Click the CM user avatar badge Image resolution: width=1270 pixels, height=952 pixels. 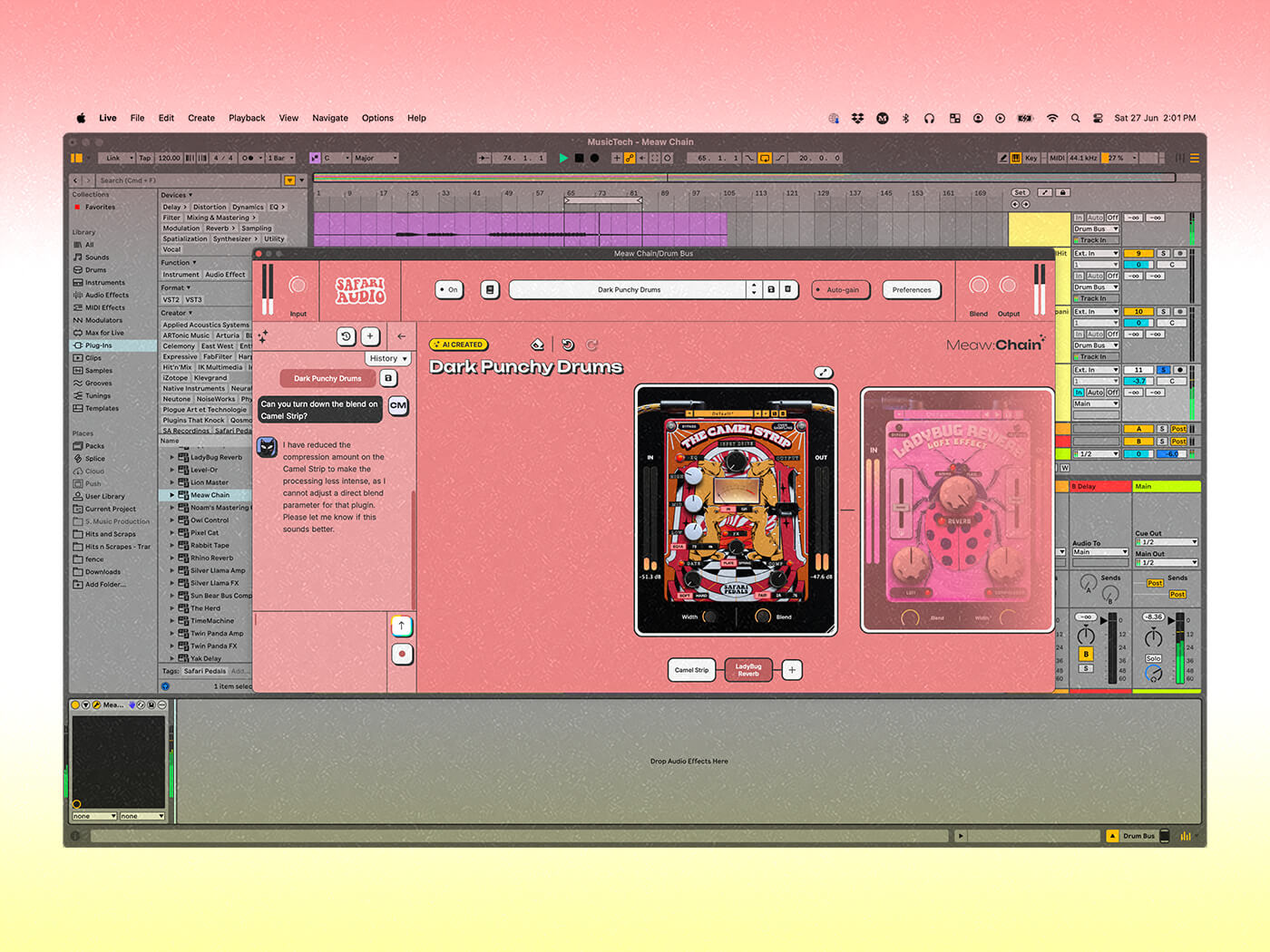[x=398, y=405]
